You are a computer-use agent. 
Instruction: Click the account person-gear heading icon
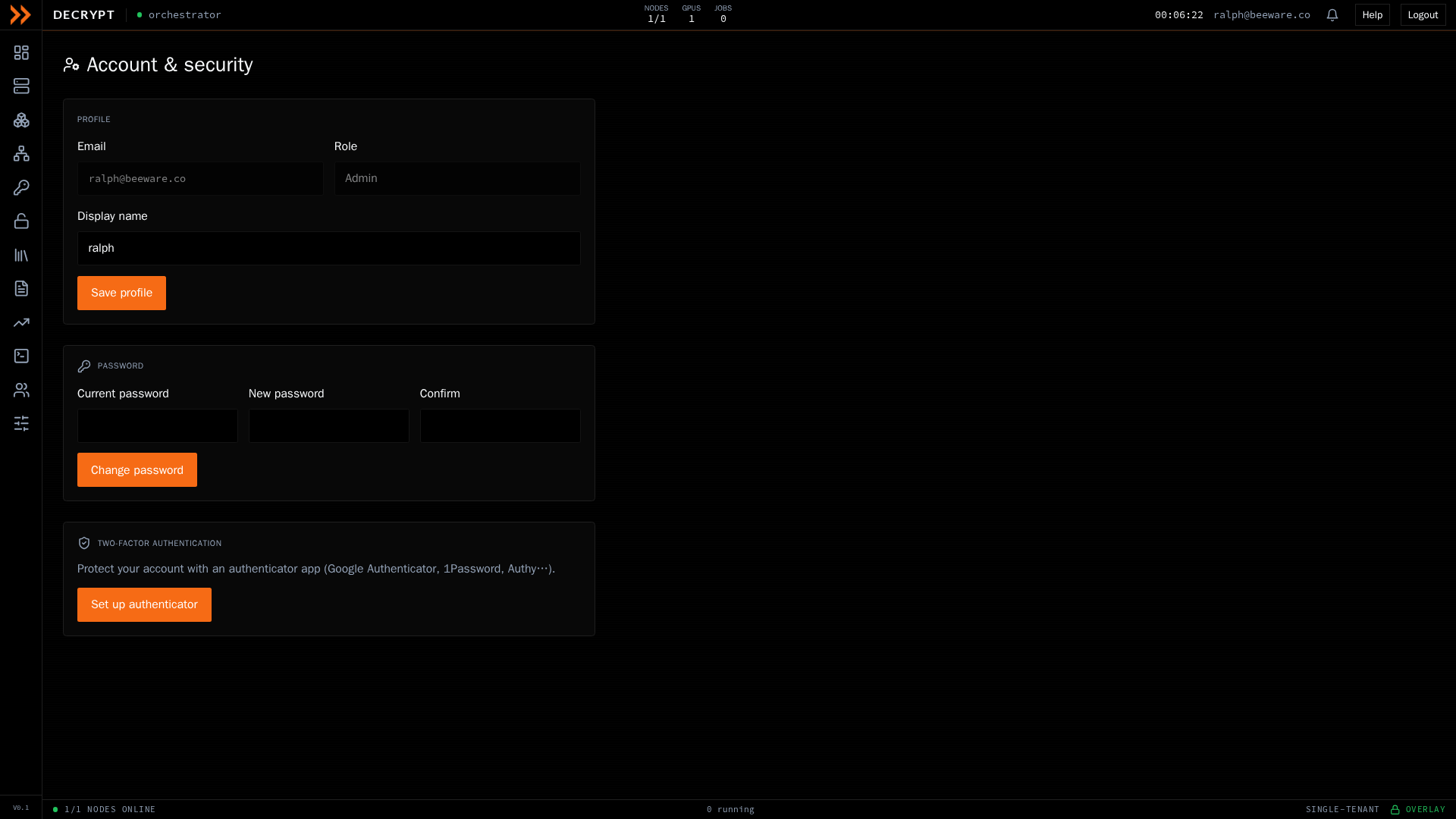[71, 64]
